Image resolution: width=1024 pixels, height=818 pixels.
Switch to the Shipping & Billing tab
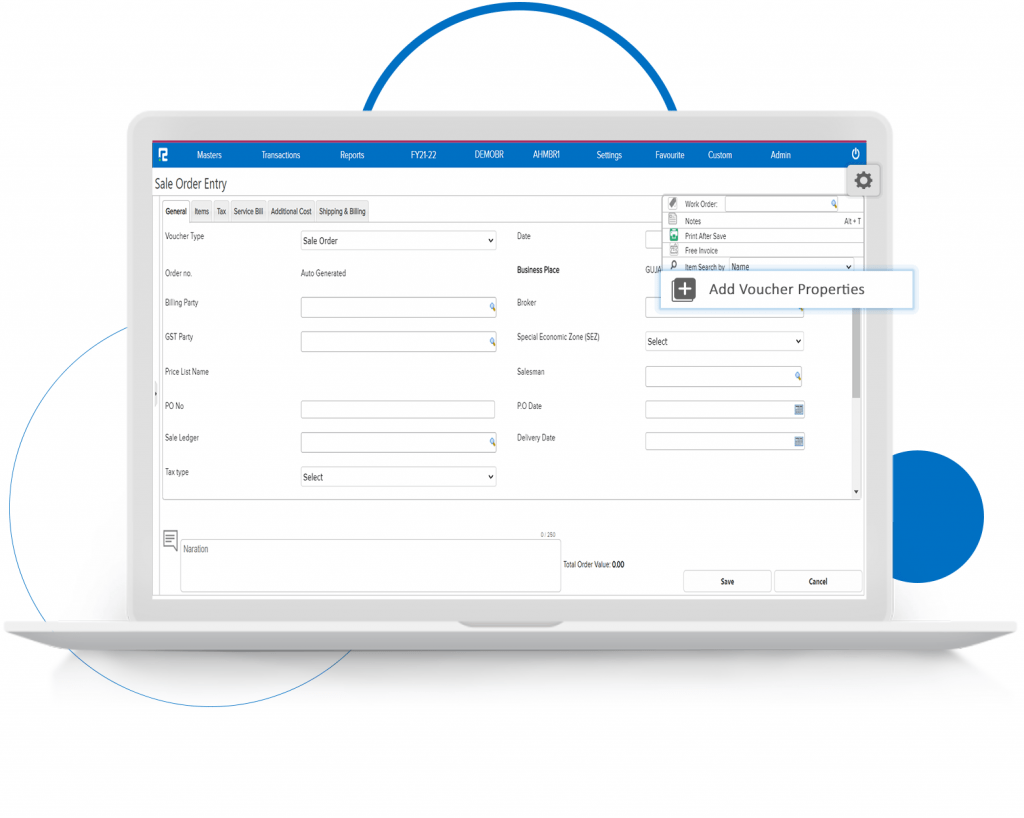pyautogui.click(x=342, y=211)
